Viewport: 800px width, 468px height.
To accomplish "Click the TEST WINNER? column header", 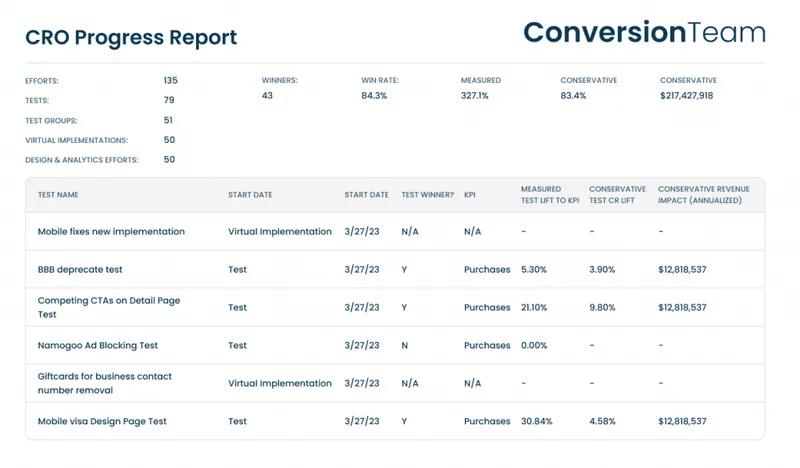I will point(428,195).
